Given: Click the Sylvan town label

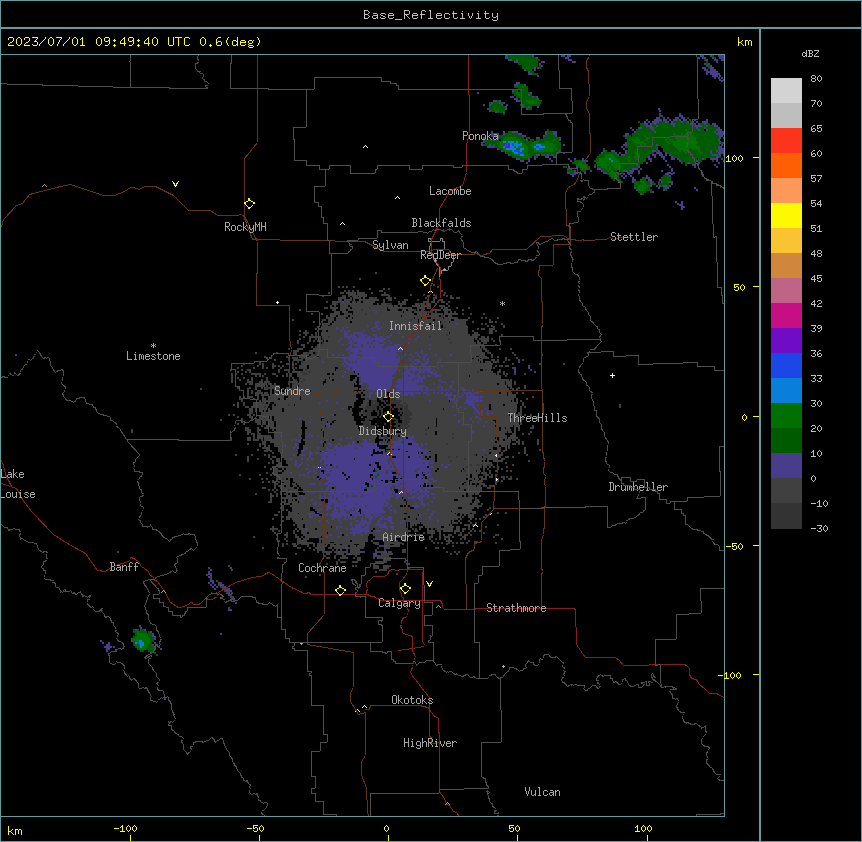Looking at the screenshot, I should click(390, 245).
